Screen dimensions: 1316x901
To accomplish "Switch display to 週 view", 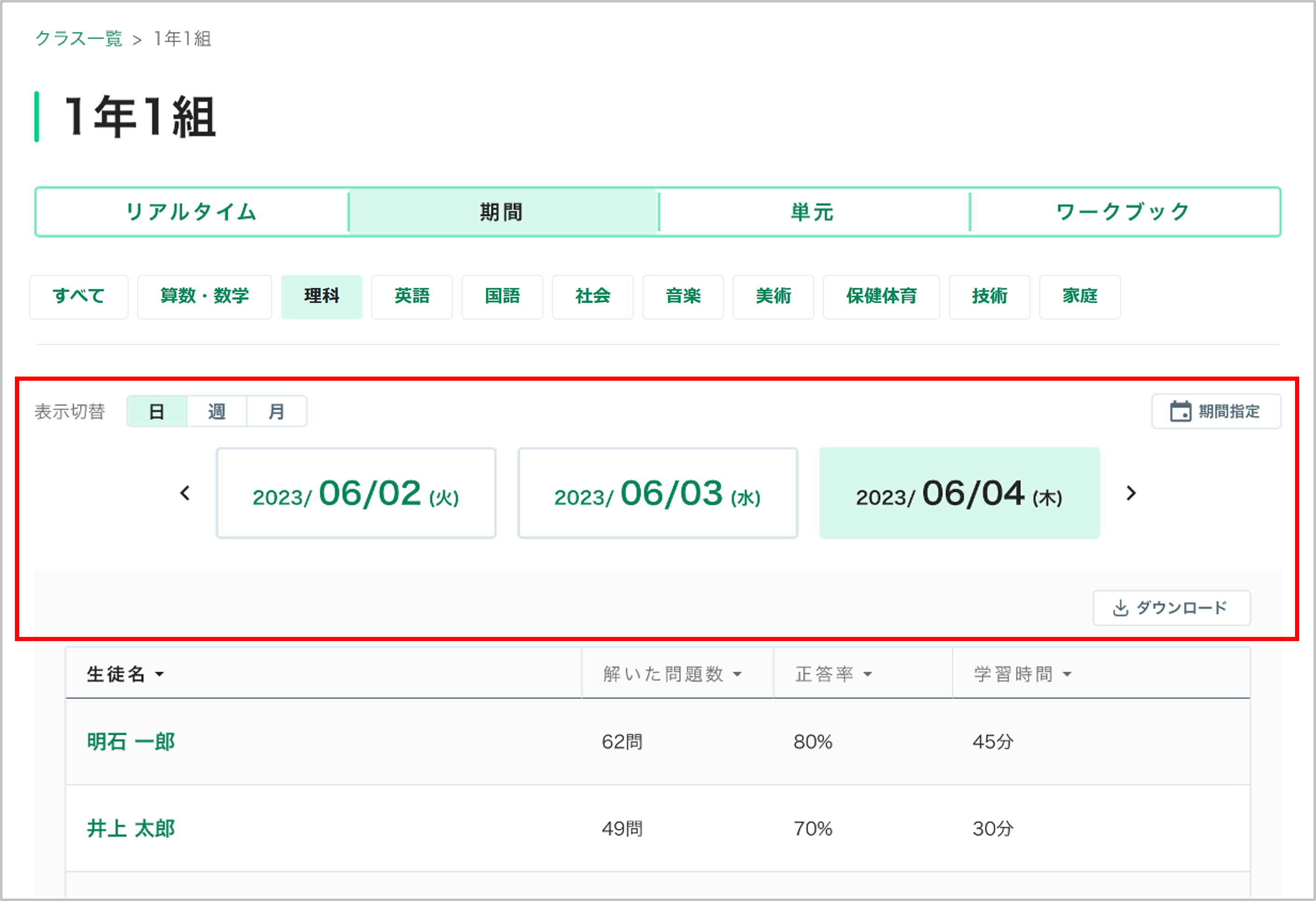I will [x=217, y=411].
